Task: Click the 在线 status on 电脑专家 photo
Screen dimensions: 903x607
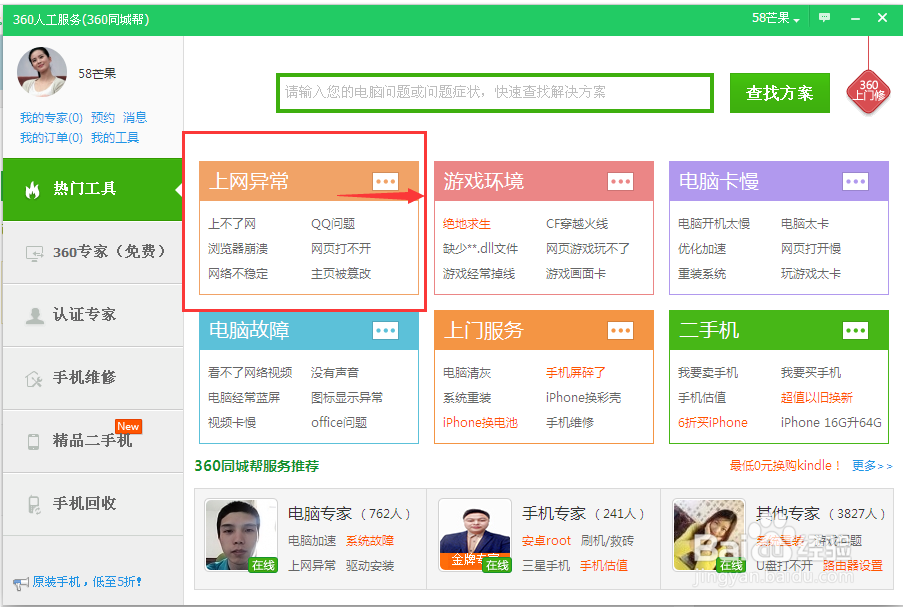Action: pyautogui.click(x=261, y=564)
